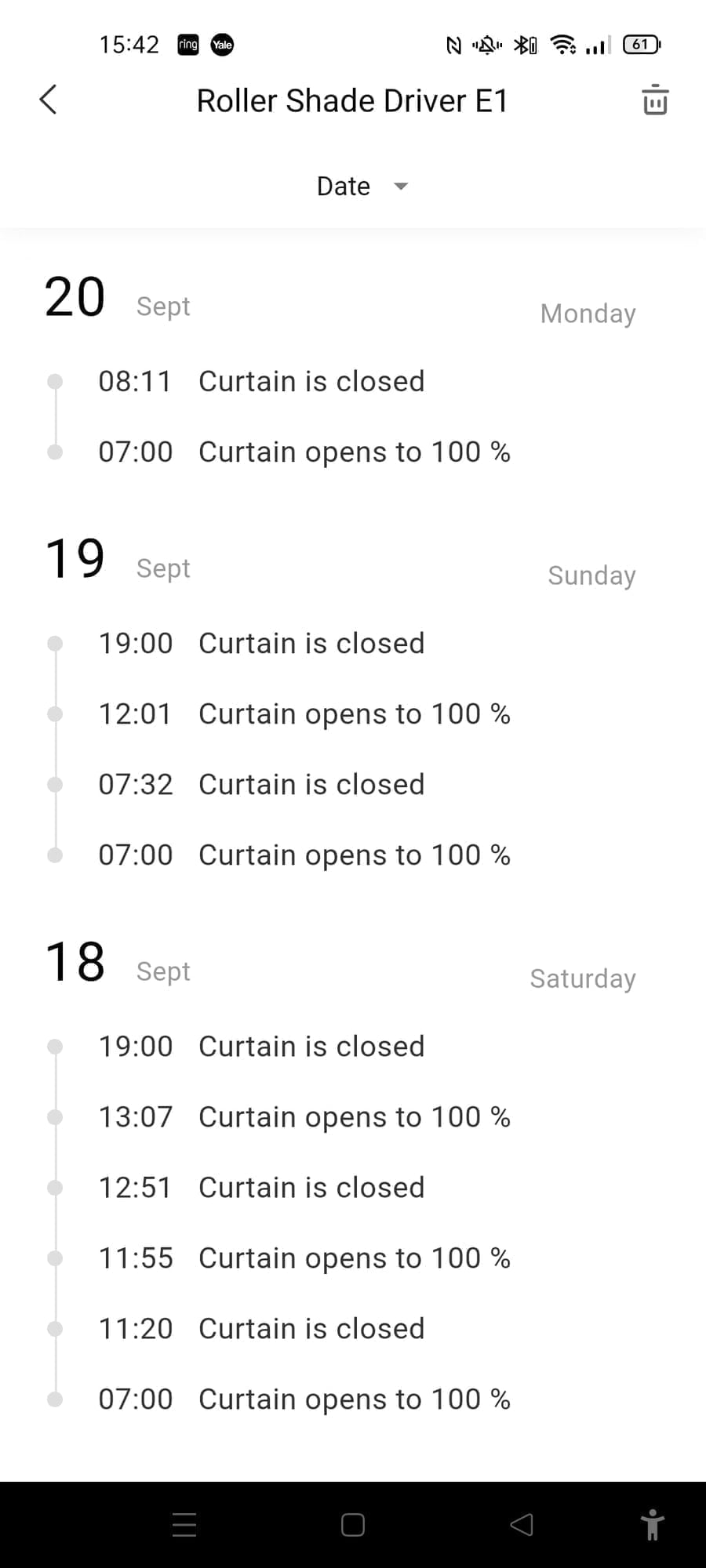Tap the delete logs trash icon

pyautogui.click(x=655, y=100)
